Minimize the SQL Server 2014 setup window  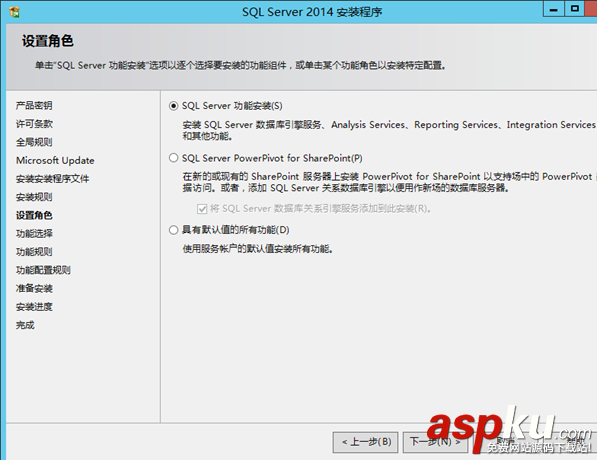click(x=554, y=9)
